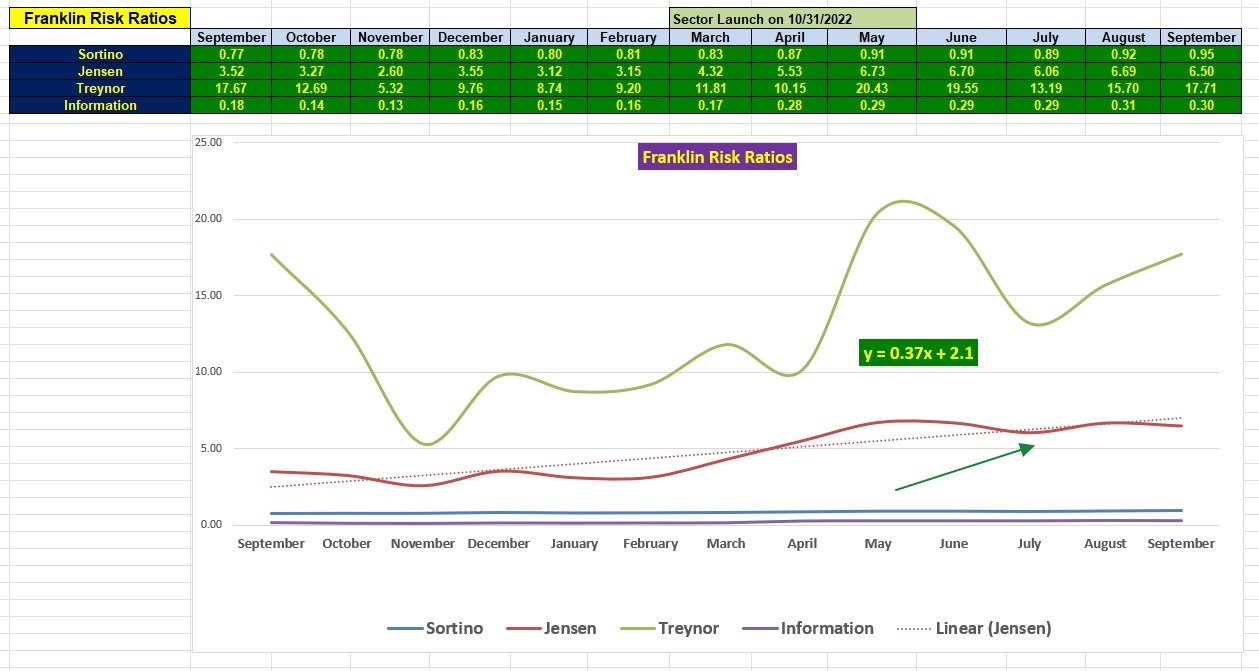The height and width of the screenshot is (671, 1259).
Task: Click the July label on the chart axis
Action: coord(1029,544)
